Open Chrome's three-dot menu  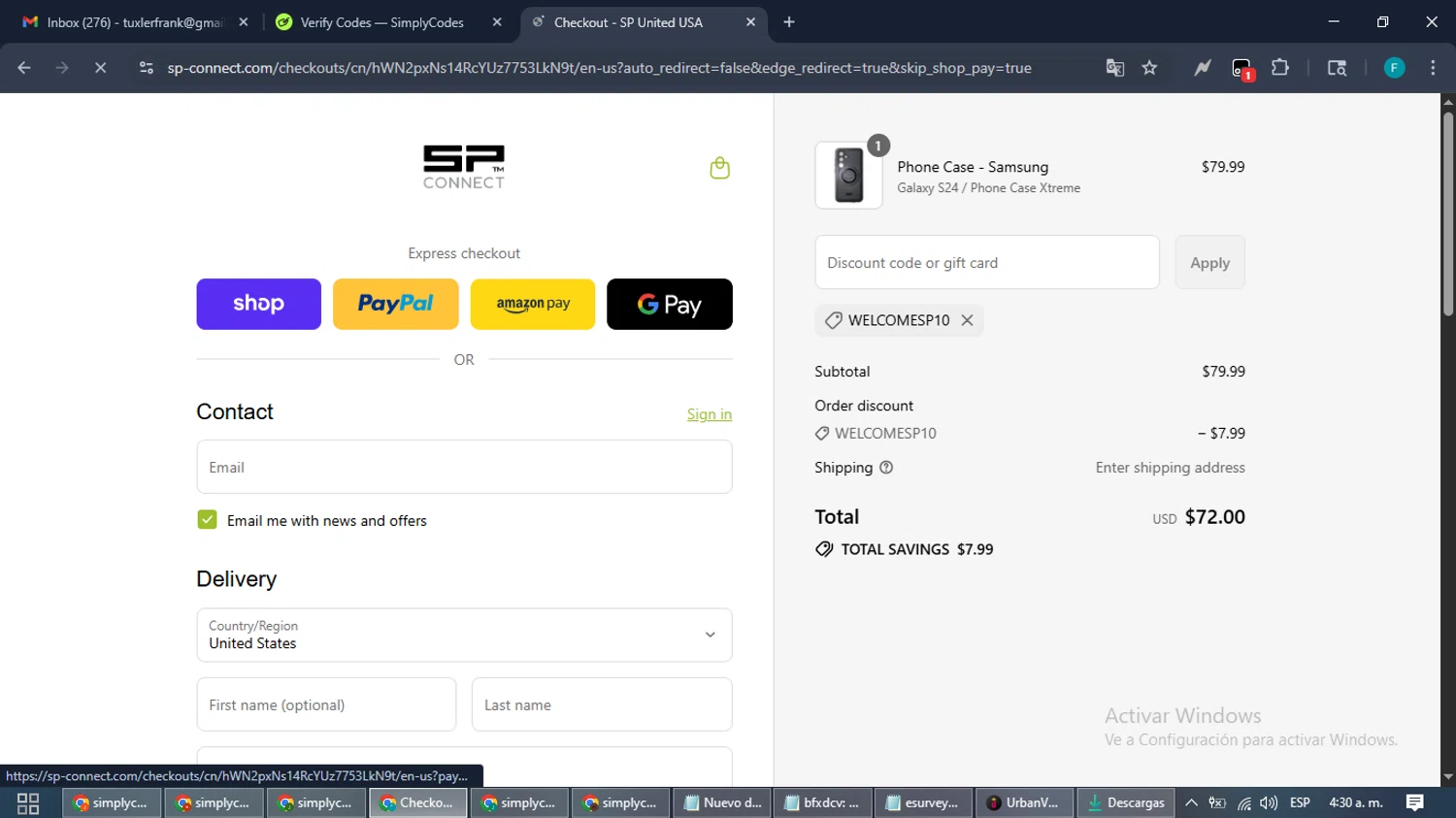point(1433,68)
